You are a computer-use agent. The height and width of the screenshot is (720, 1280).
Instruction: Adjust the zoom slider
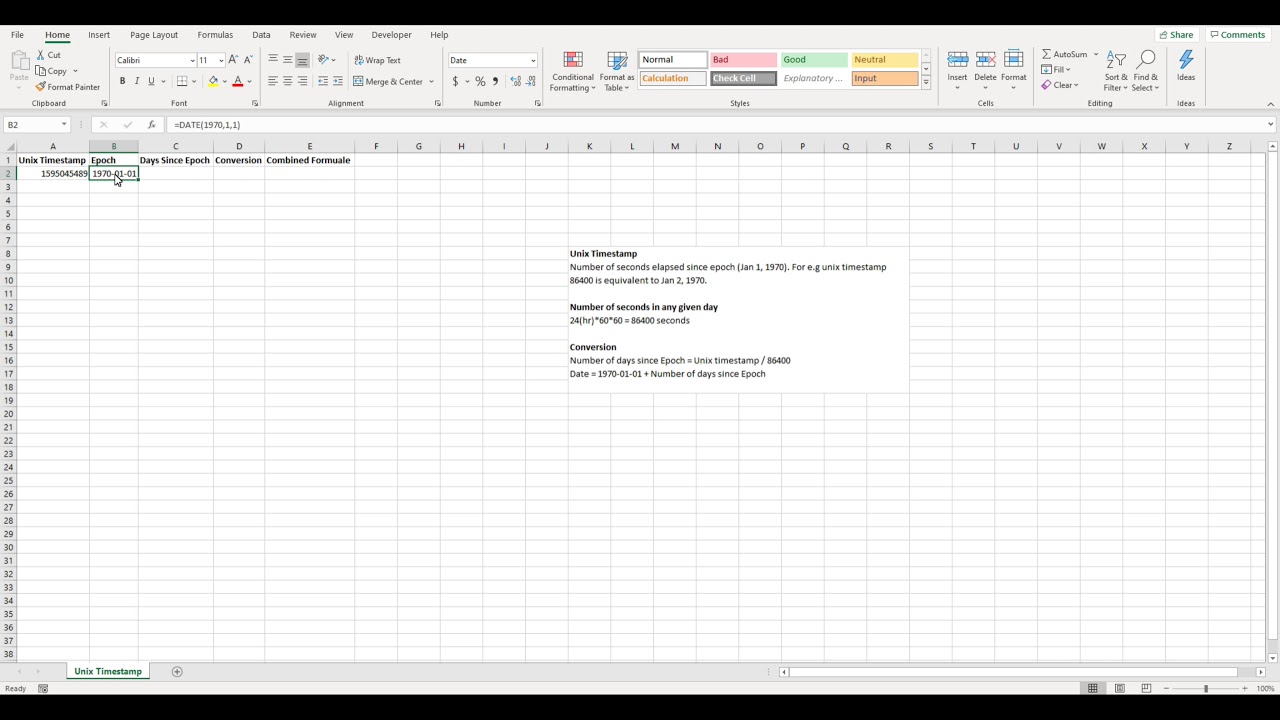(1205, 688)
